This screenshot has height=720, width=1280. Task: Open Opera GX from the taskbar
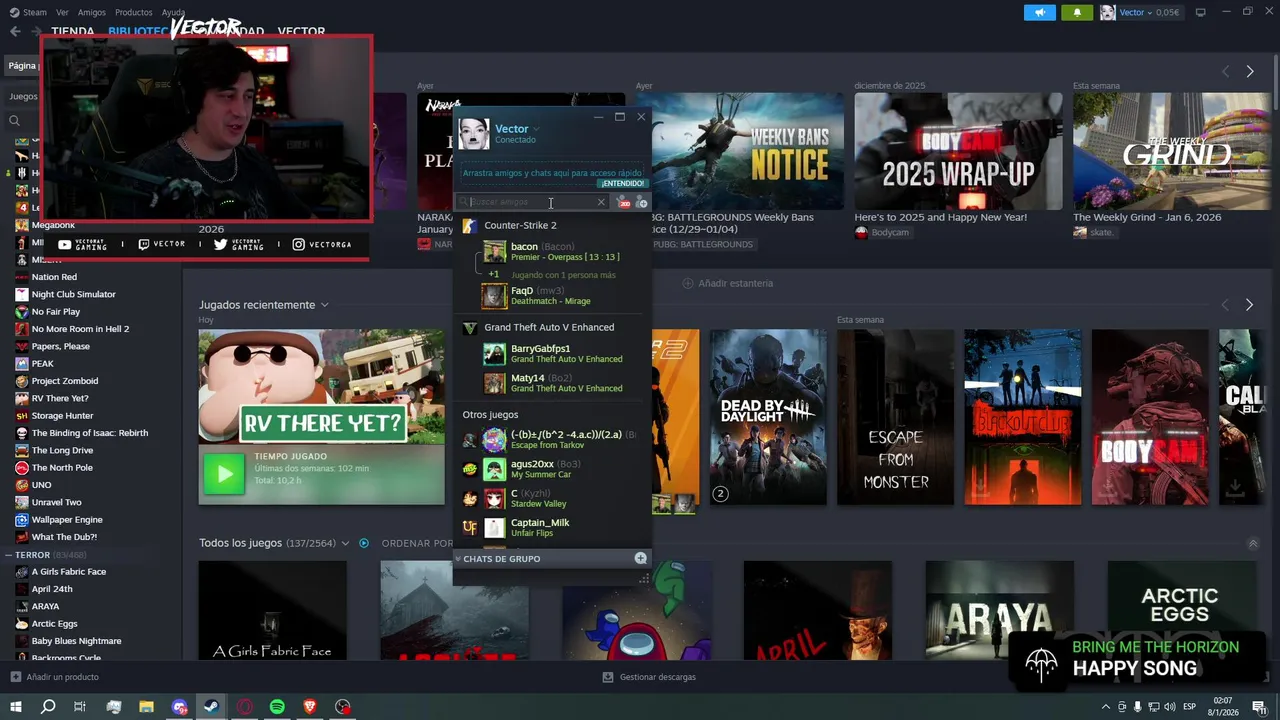tap(245, 707)
